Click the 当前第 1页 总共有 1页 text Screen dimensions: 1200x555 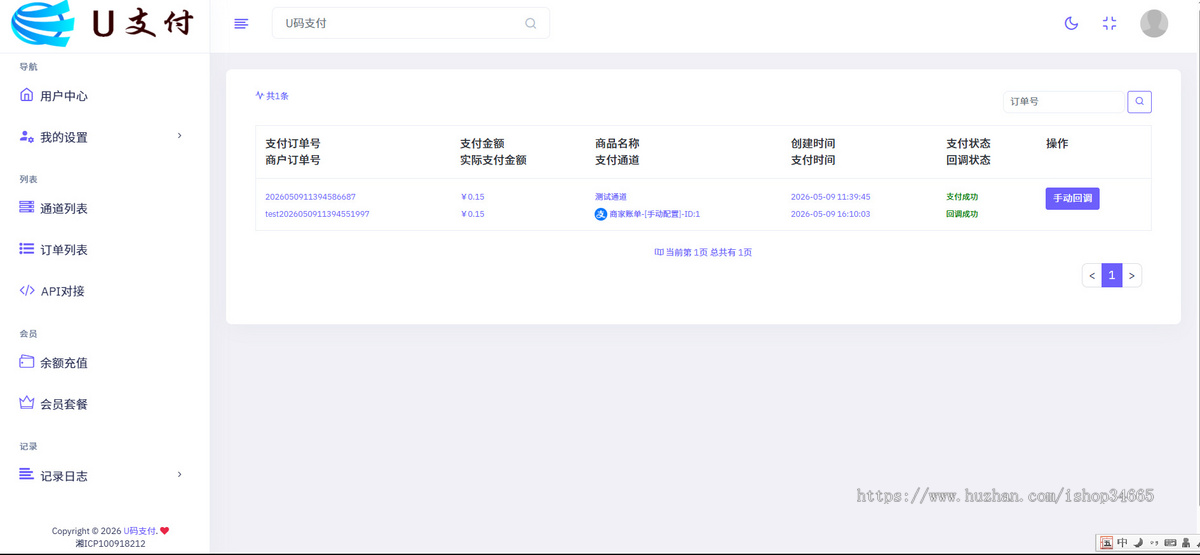[709, 252]
